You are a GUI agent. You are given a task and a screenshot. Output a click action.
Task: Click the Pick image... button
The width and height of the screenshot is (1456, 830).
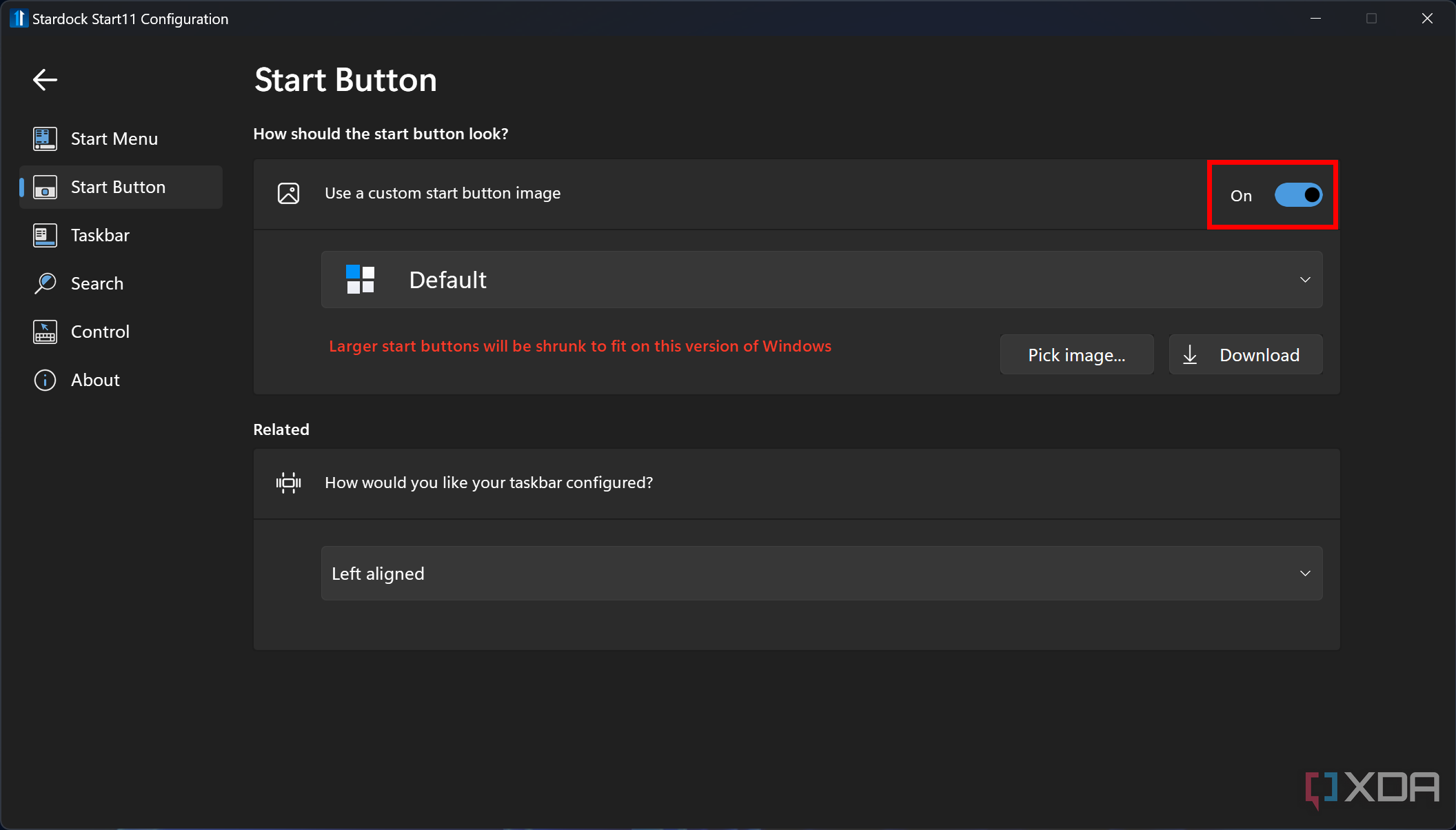1077,355
